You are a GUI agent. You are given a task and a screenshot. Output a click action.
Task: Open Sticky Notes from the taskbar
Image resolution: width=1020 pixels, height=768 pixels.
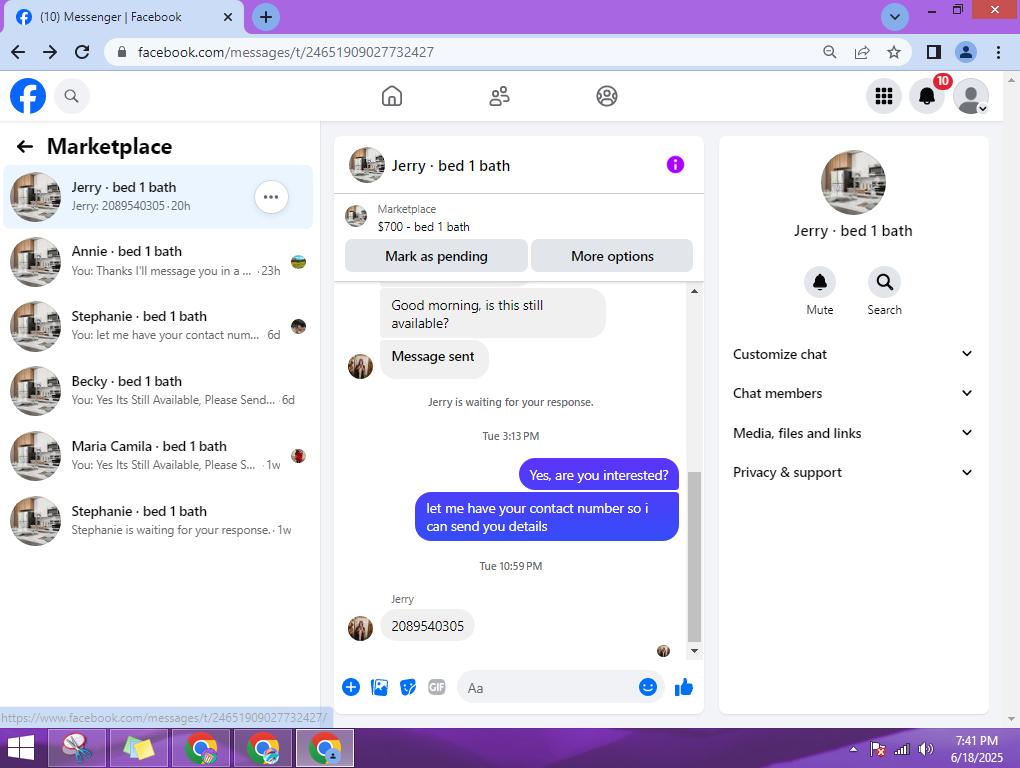point(139,748)
